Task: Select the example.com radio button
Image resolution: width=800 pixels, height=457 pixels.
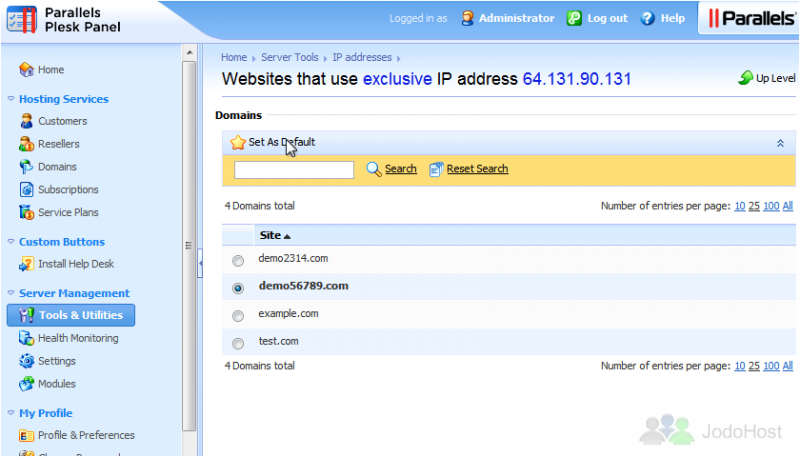Action: [x=238, y=316]
